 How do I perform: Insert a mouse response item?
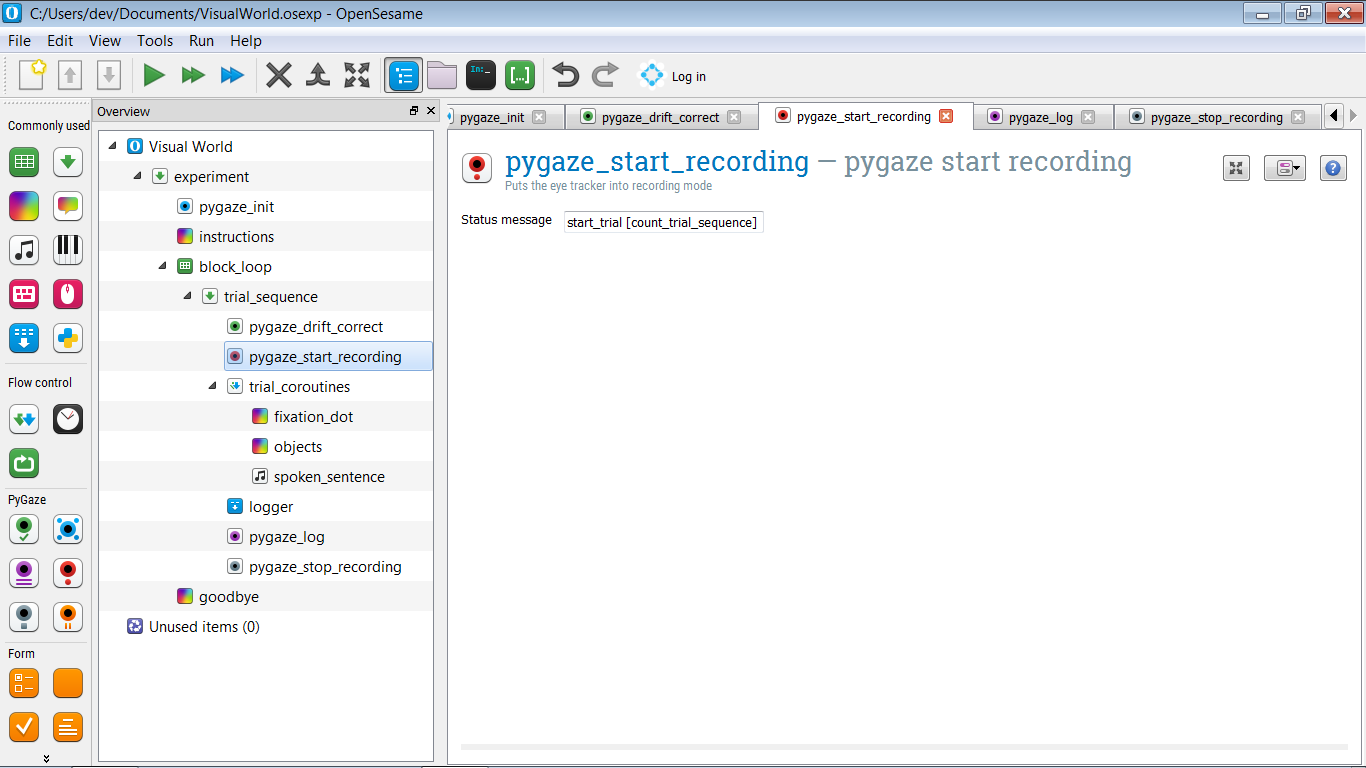pos(66,294)
